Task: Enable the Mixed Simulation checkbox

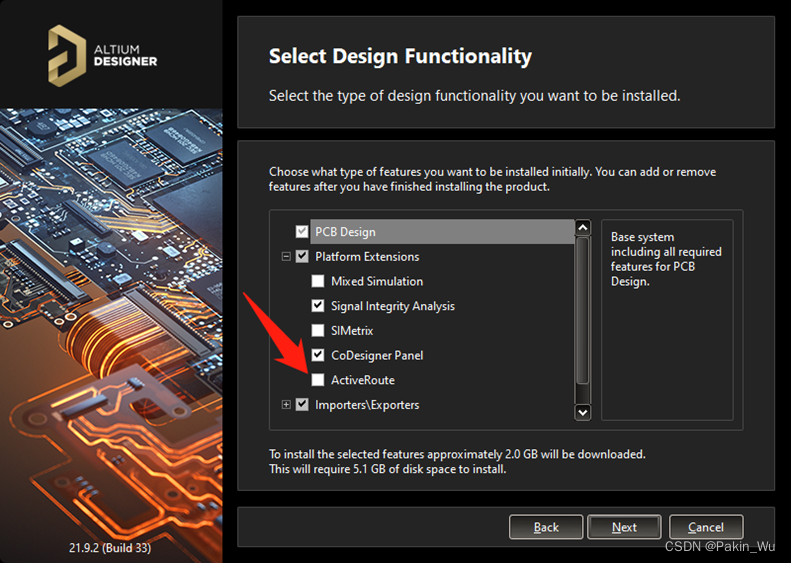Action: [318, 282]
